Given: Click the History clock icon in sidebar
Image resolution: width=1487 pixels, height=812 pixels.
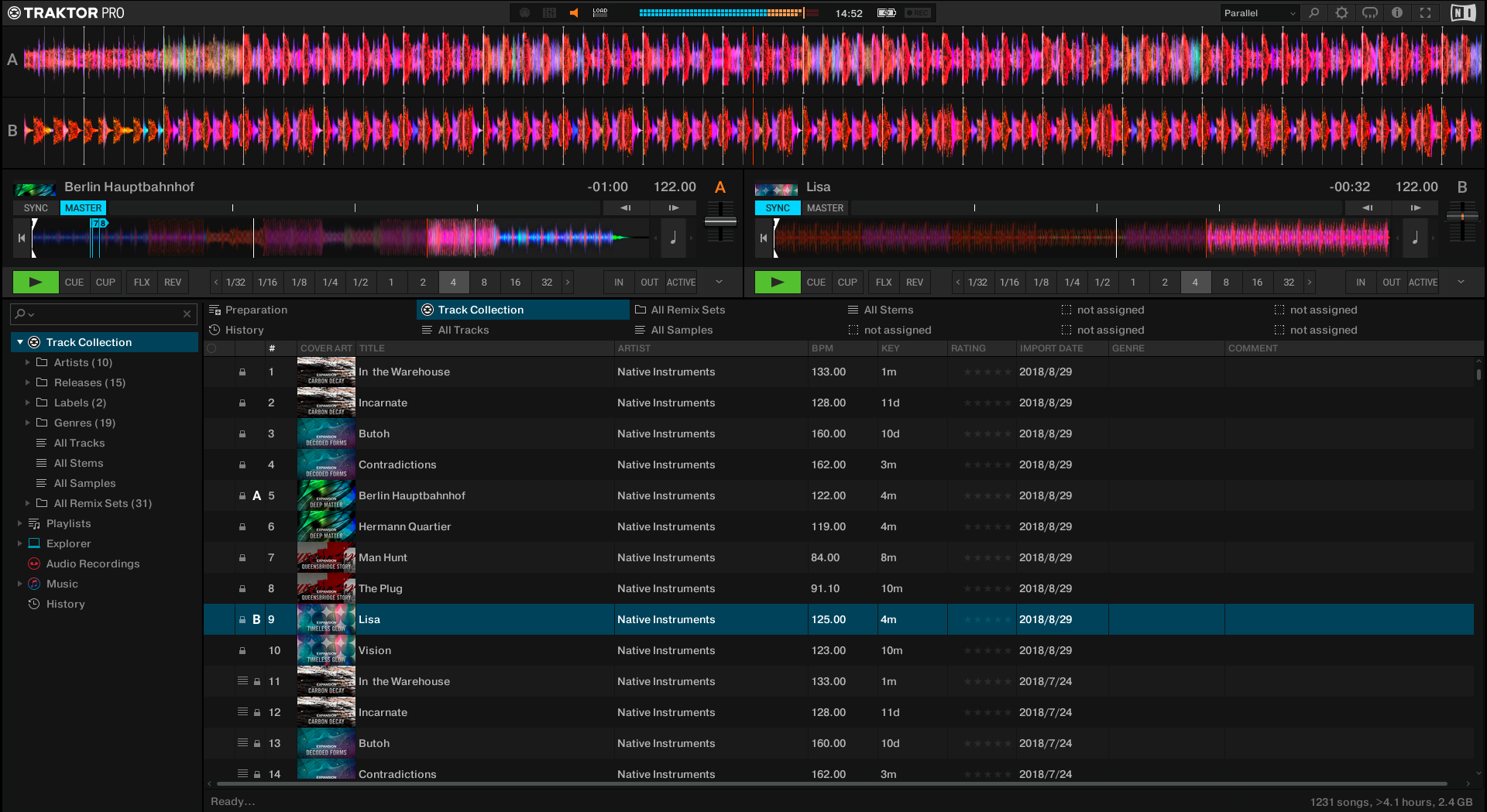Looking at the screenshot, I should [x=34, y=605].
